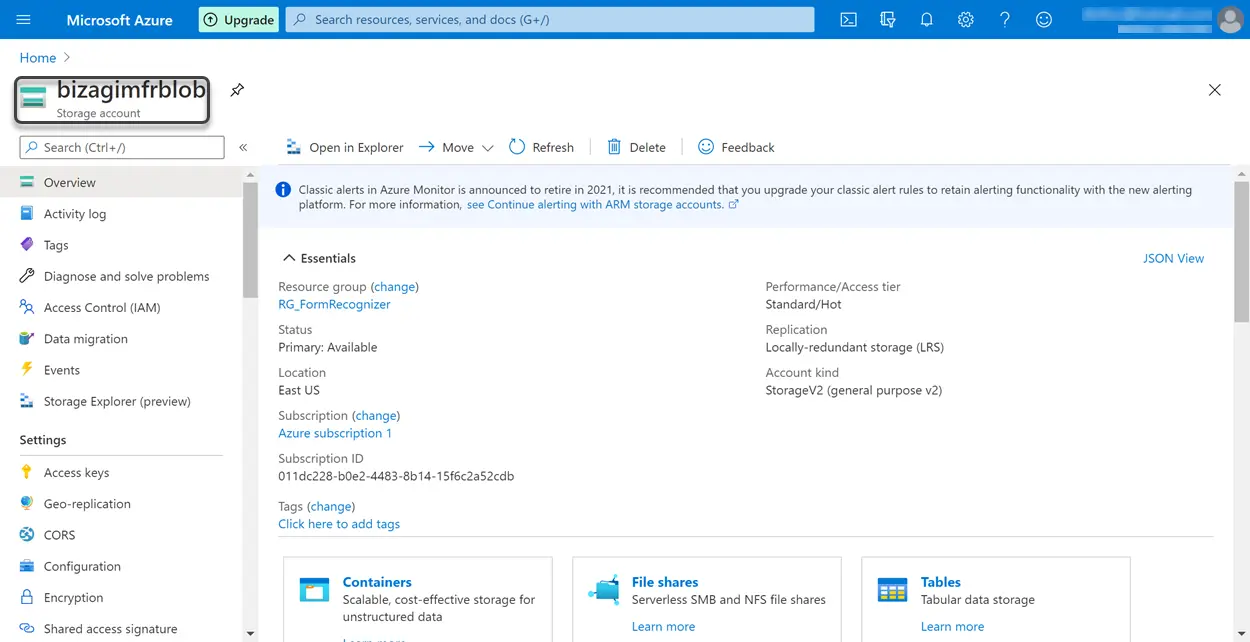The height and width of the screenshot is (642, 1250).
Task: Click the Events lightning icon
Action: [27, 370]
